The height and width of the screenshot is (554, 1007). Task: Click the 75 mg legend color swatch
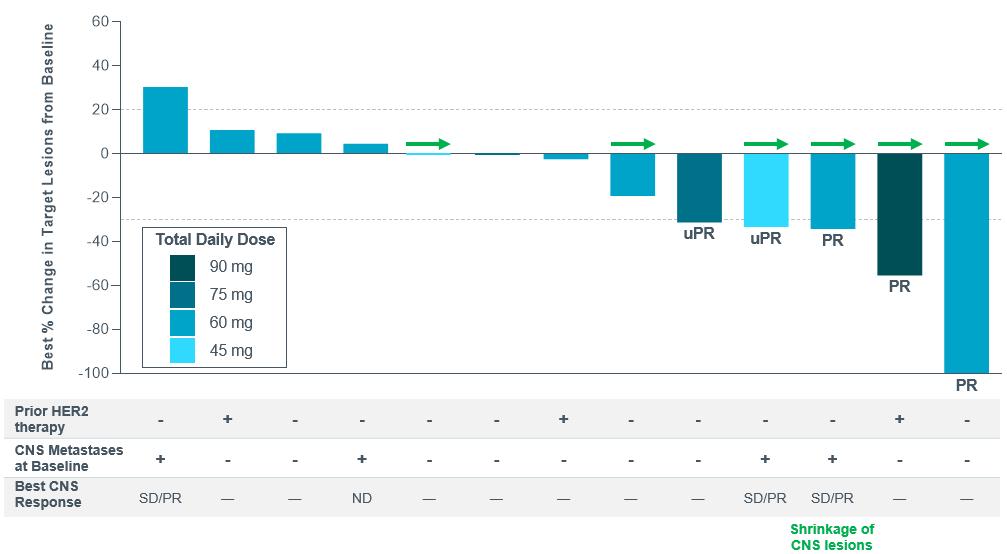[182, 295]
